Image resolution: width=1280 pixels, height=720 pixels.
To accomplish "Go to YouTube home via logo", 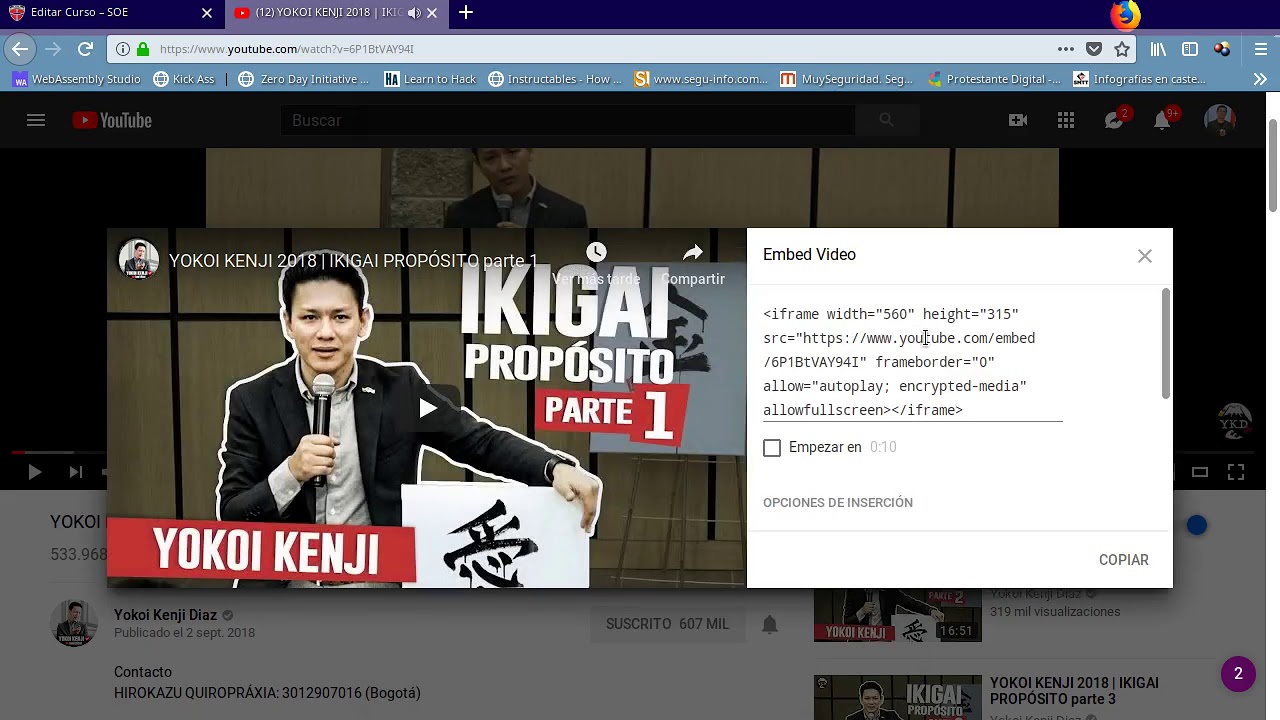I will pyautogui.click(x=112, y=120).
